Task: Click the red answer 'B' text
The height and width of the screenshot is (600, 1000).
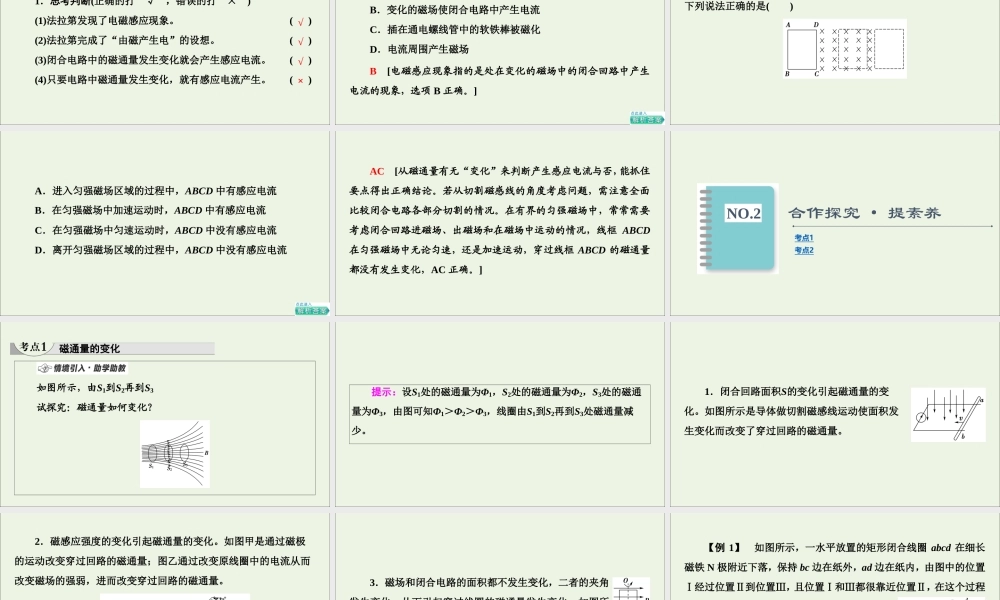Action: 373,71
